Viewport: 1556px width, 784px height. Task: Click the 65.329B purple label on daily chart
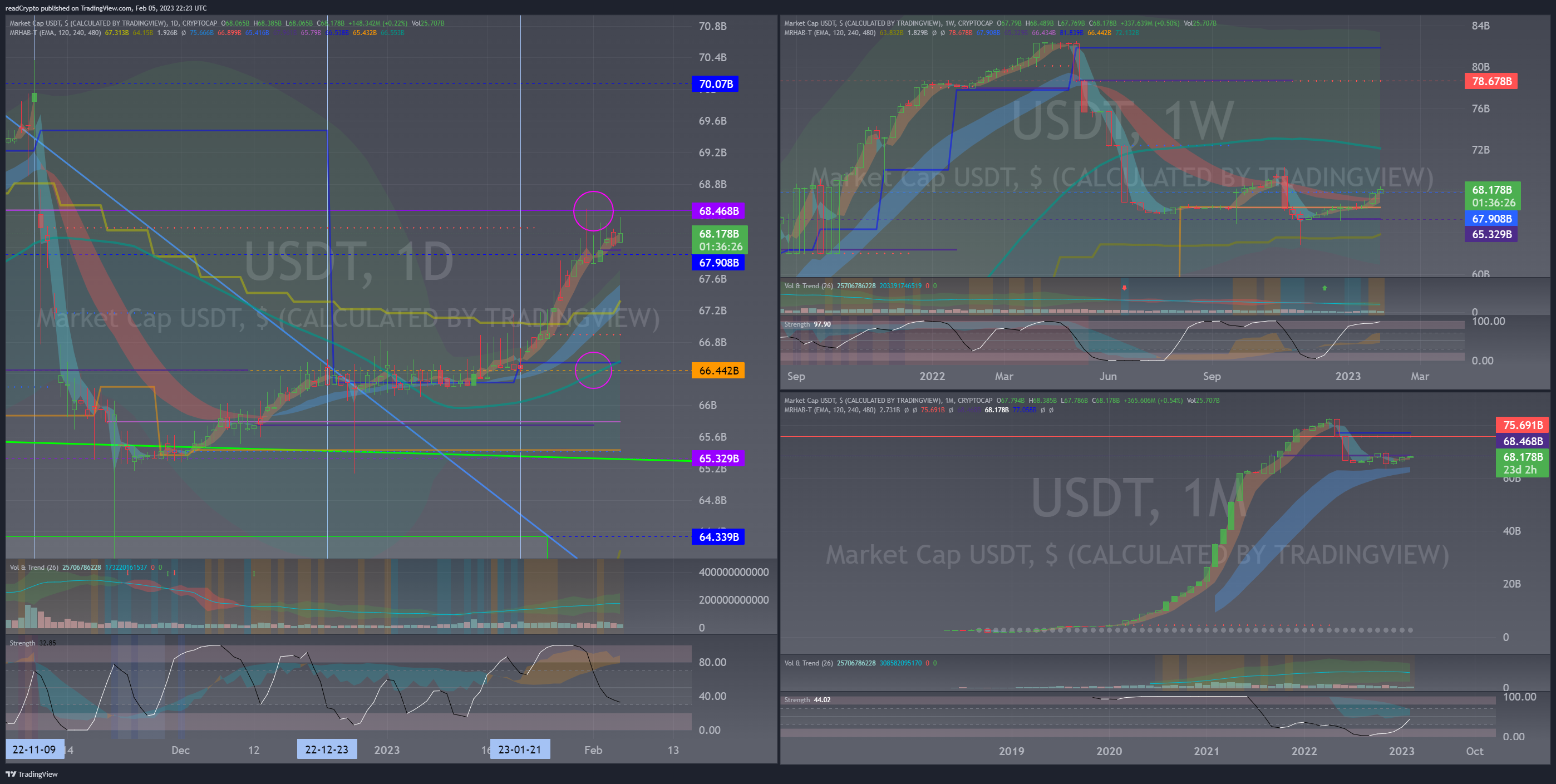pos(719,458)
